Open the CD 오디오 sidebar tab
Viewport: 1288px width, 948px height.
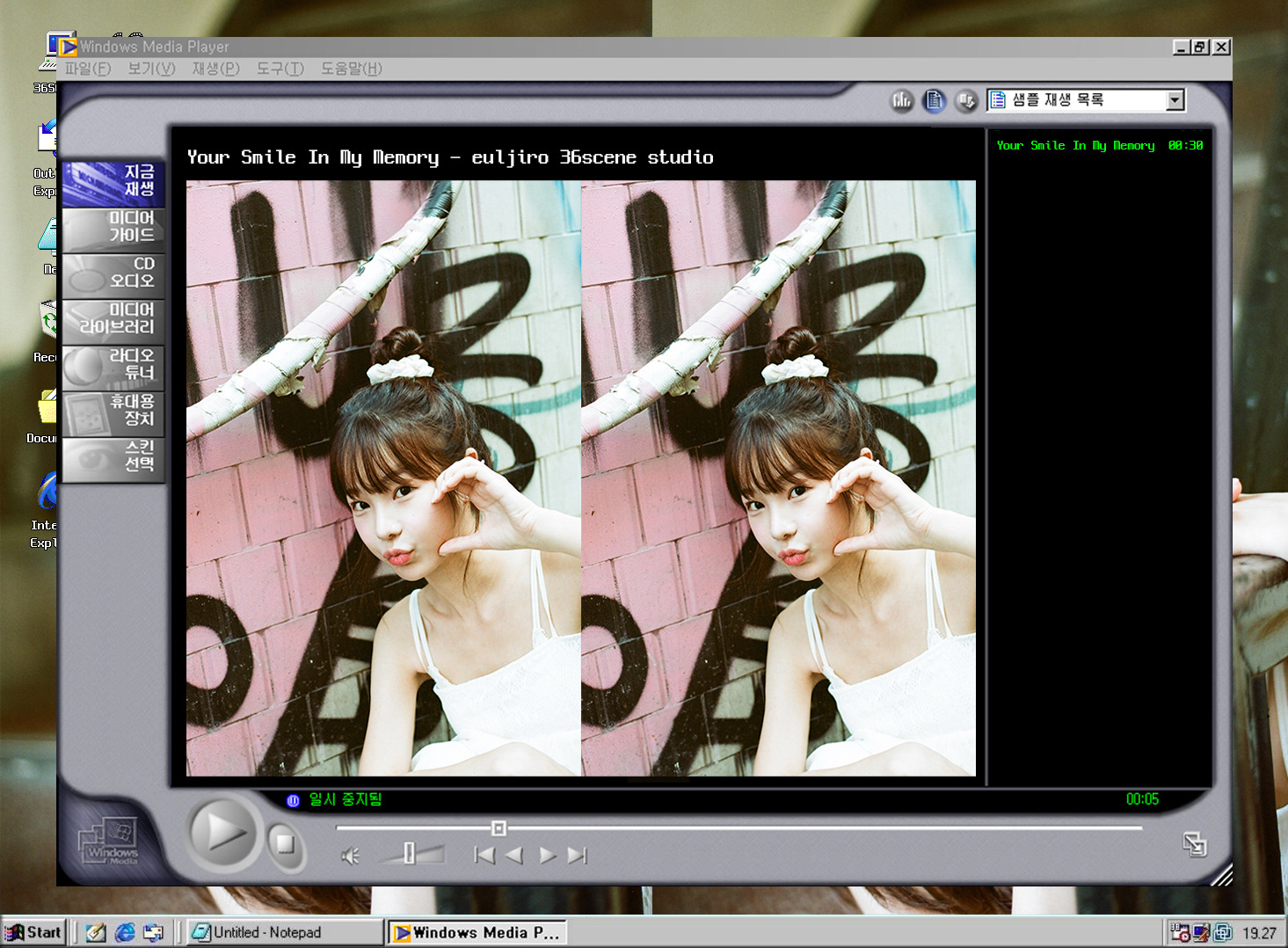(x=113, y=274)
